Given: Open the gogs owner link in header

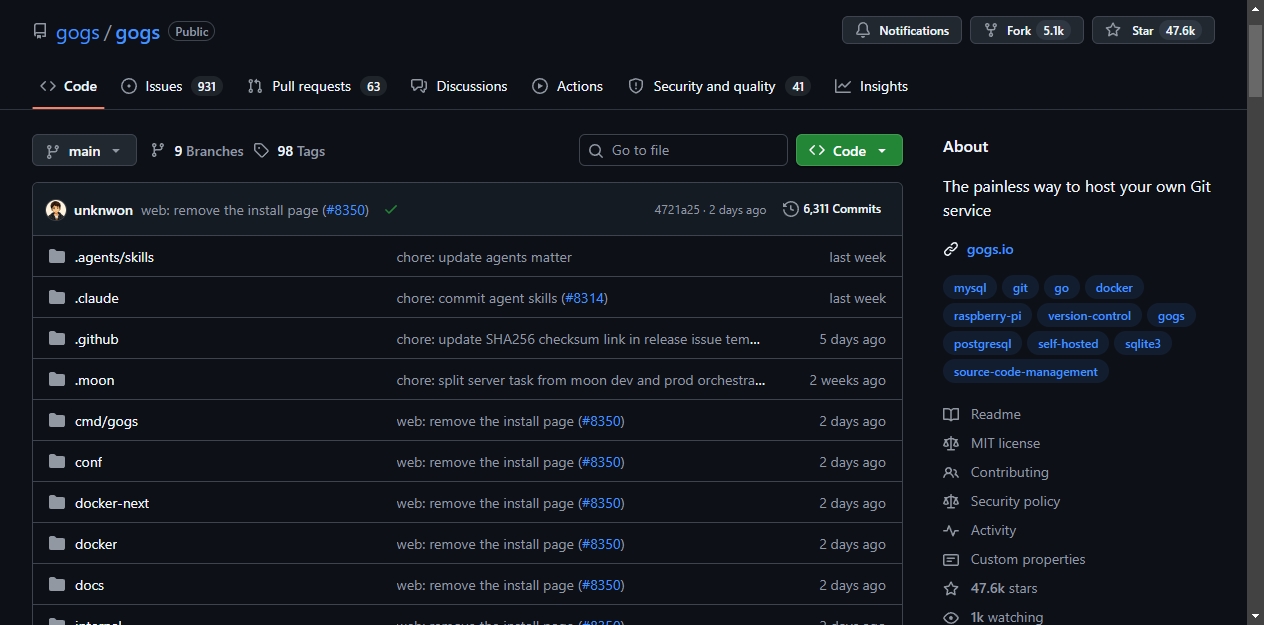Looking at the screenshot, I should point(78,32).
